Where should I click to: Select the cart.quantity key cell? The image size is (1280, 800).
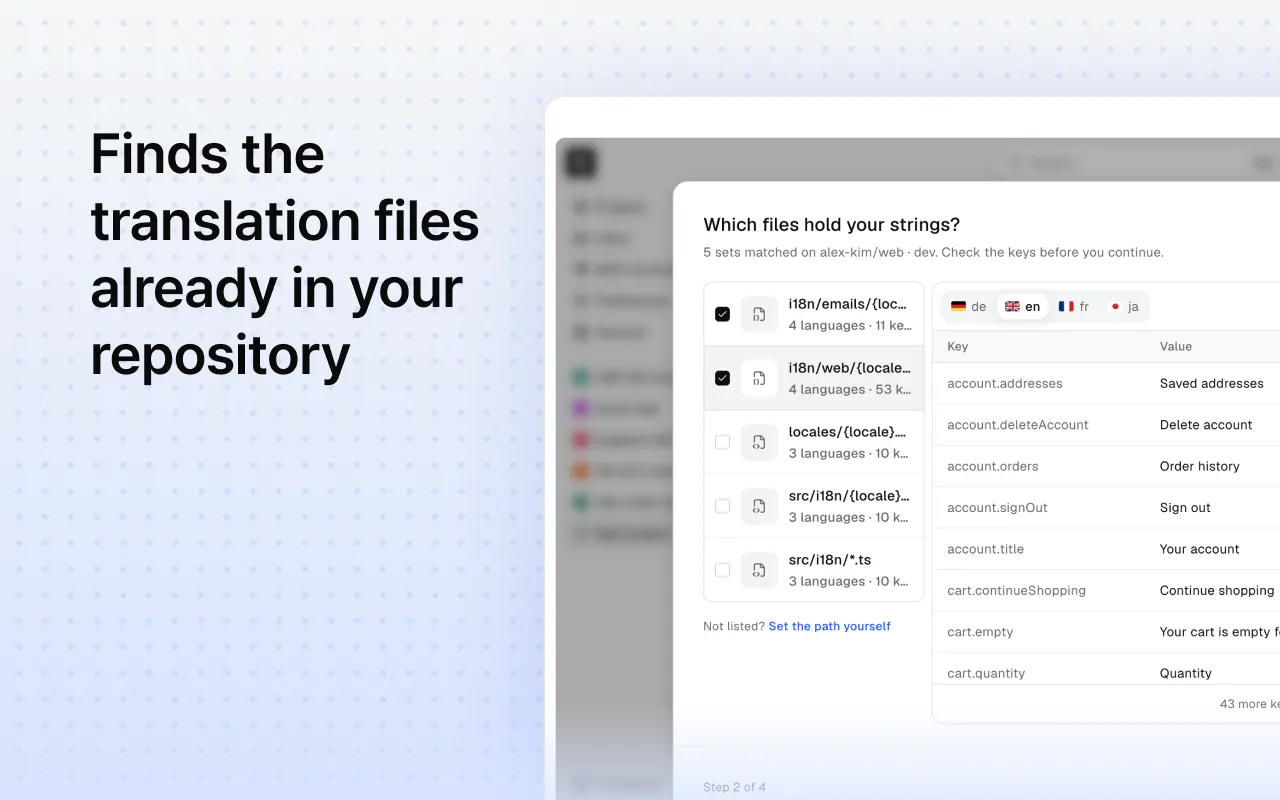click(986, 673)
